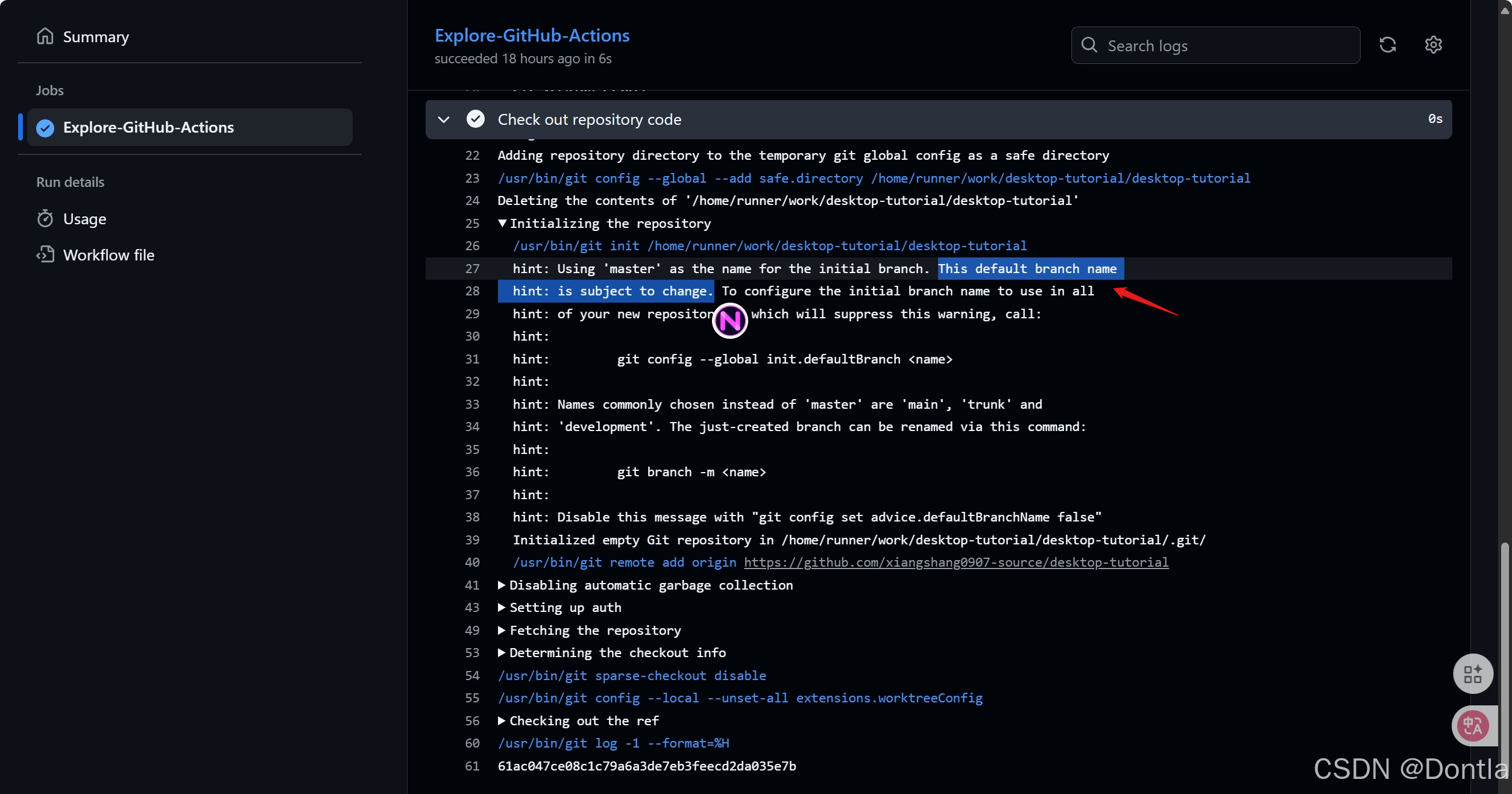Collapse the Check out repository code step
Image resolution: width=1512 pixels, height=794 pixels.
point(444,119)
